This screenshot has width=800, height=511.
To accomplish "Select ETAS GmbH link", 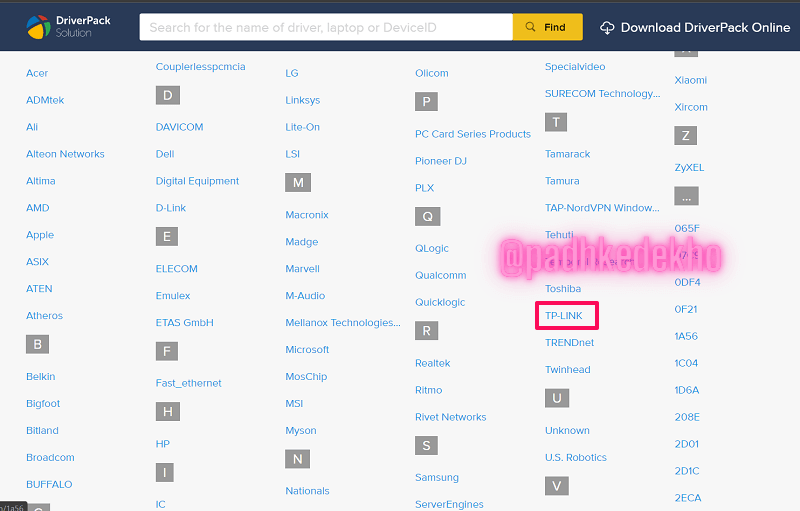I will point(185,322).
